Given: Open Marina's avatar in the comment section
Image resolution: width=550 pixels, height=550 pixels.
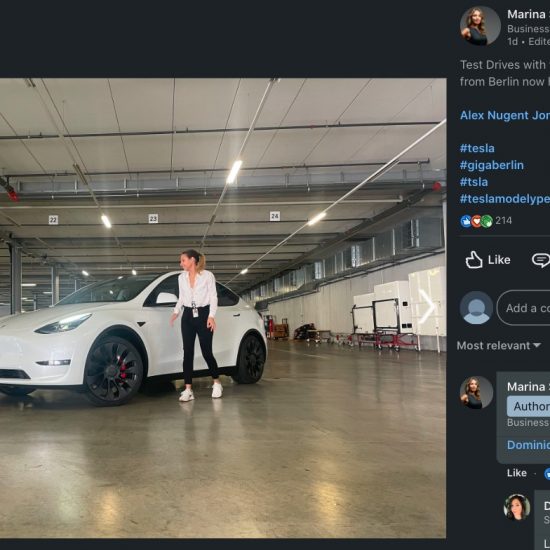Looking at the screenshot, I should 476,393.
